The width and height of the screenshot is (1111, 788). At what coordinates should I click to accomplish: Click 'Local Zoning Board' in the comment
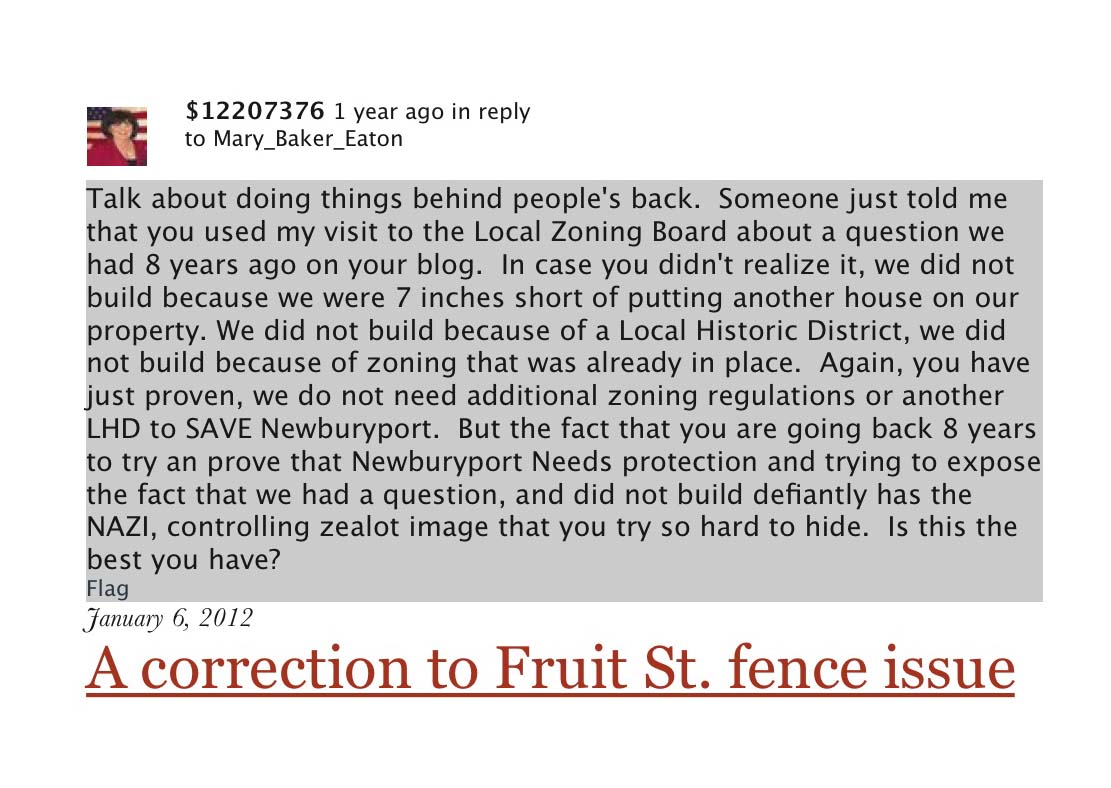click(x=600, y=232)
